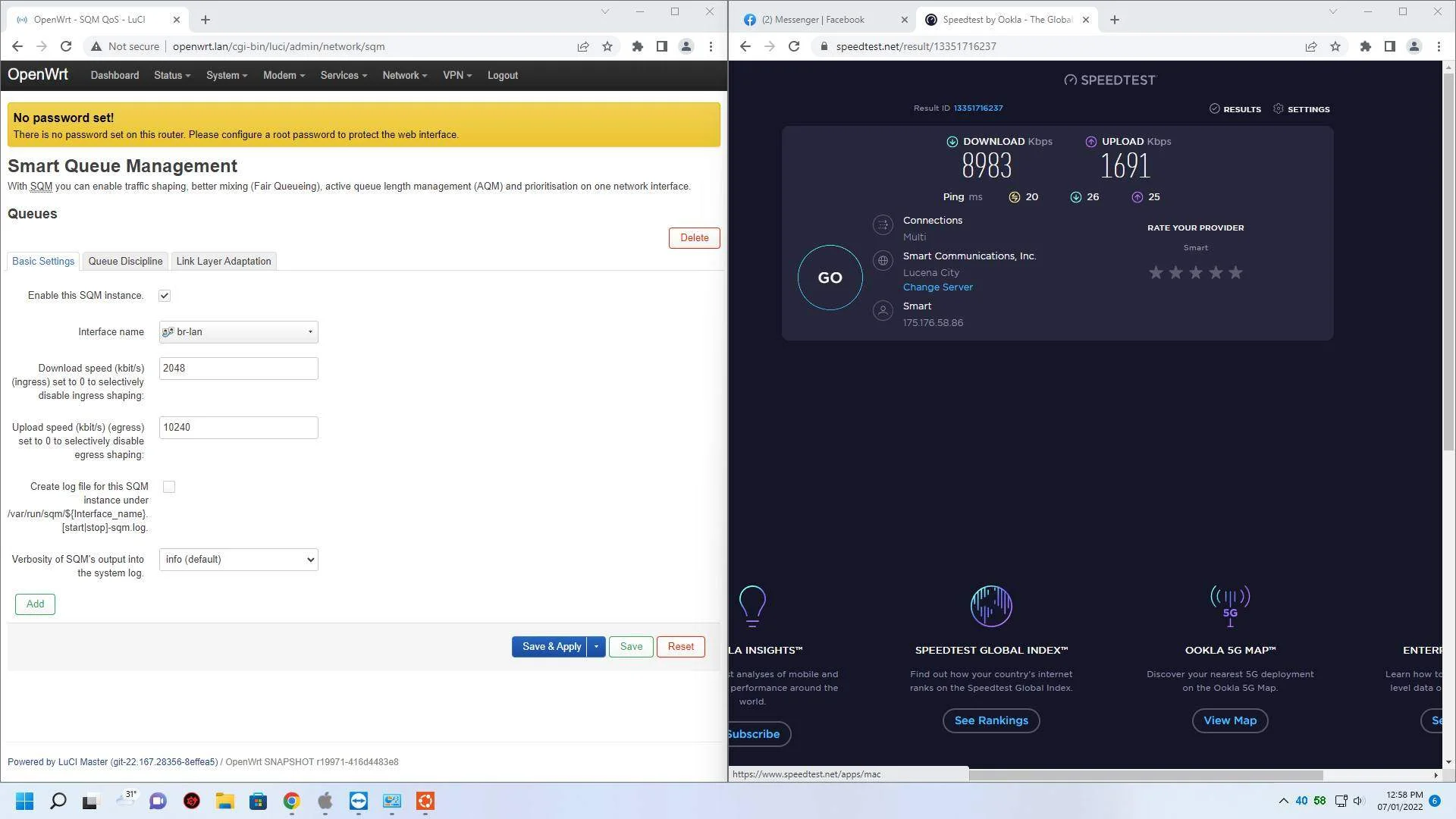
Task: Share the OpenWrt page via share icon
Action: pos(583,46)
